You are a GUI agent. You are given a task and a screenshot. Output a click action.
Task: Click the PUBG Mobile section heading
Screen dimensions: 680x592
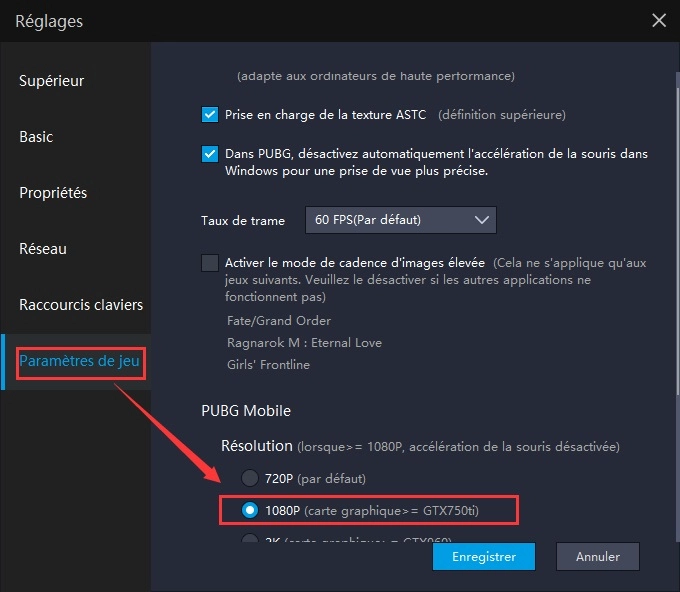[x=246, y=411]
